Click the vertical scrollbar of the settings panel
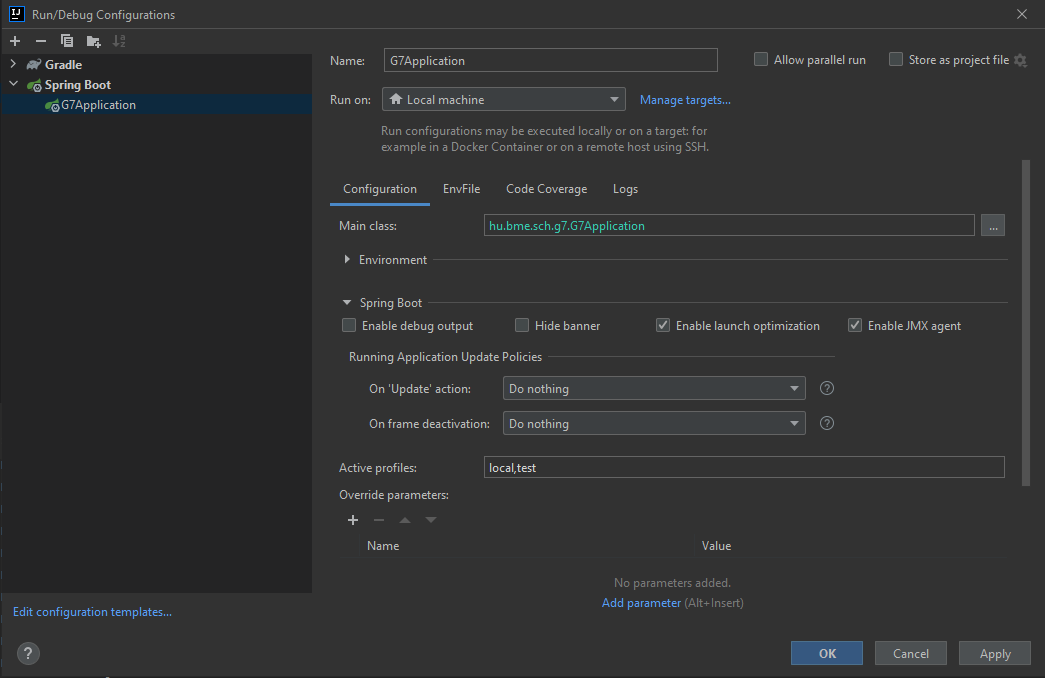This screenshot has height=678, width=1045. pyautogui.click(x=1026, y=323)
